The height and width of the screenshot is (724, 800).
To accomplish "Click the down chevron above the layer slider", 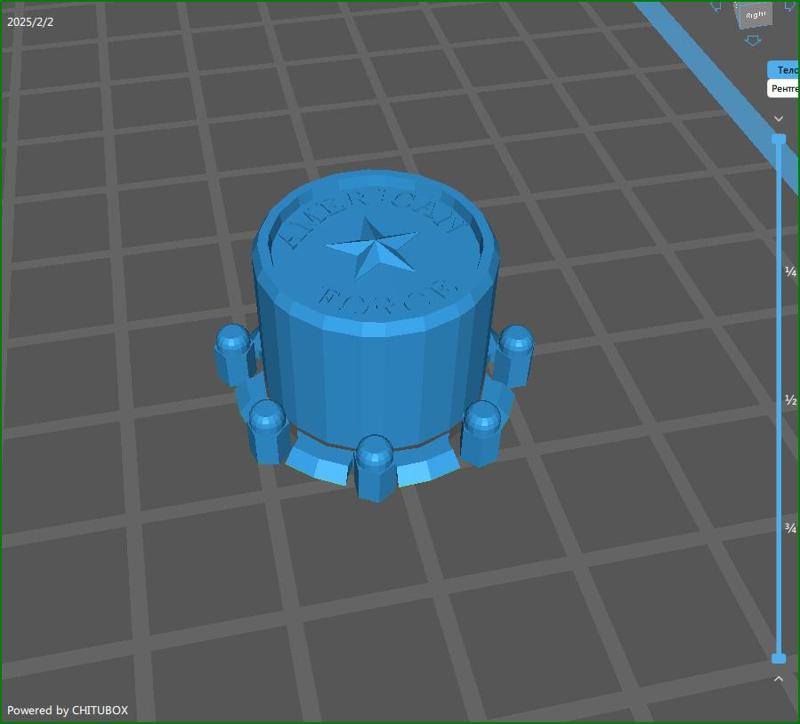I will 778,119.
